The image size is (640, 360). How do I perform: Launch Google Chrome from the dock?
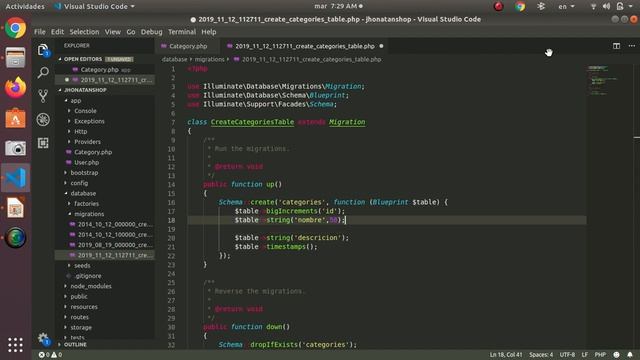(x=16, y=28)
